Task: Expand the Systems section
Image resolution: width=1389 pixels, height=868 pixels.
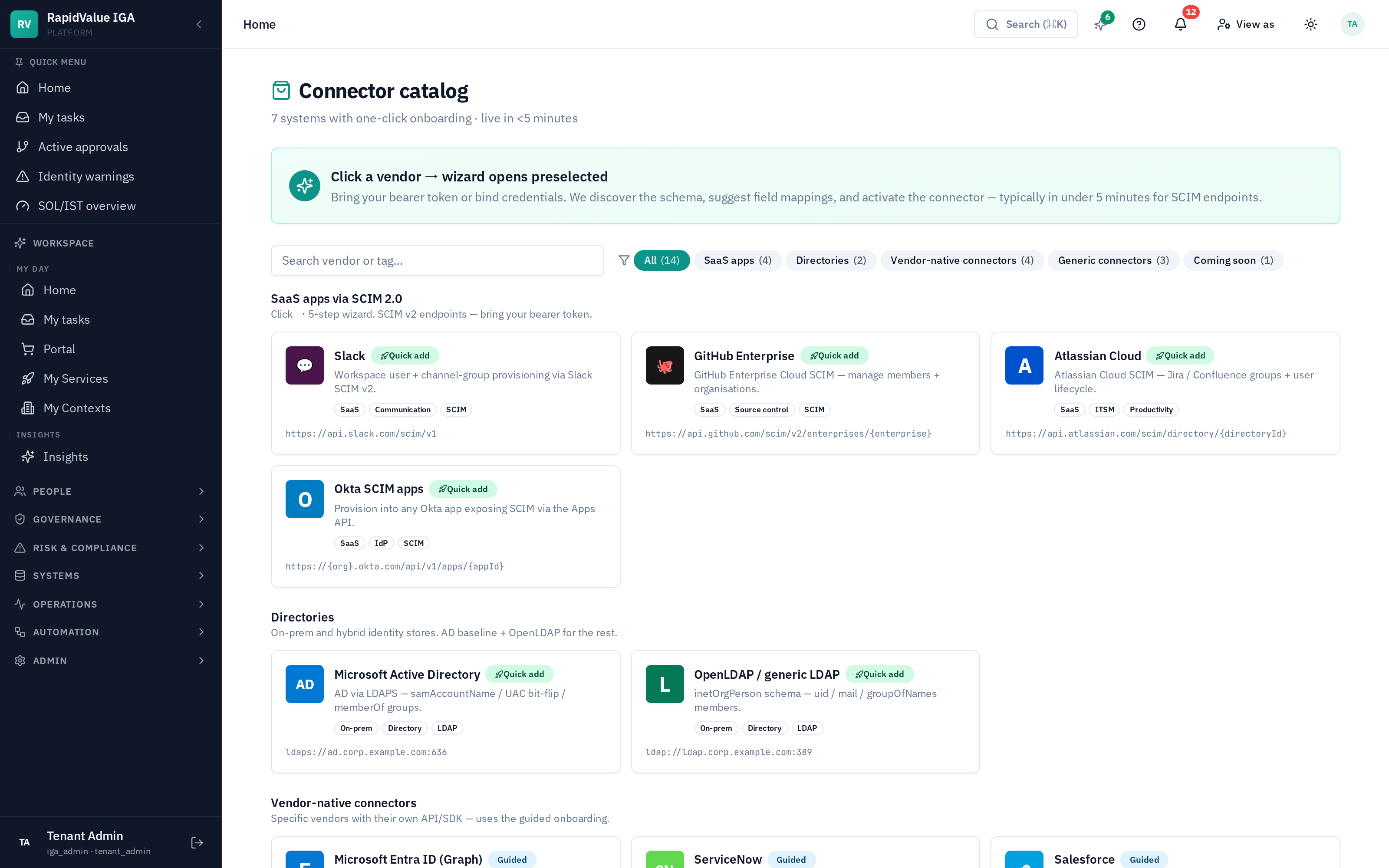Action: pos(111,575)
